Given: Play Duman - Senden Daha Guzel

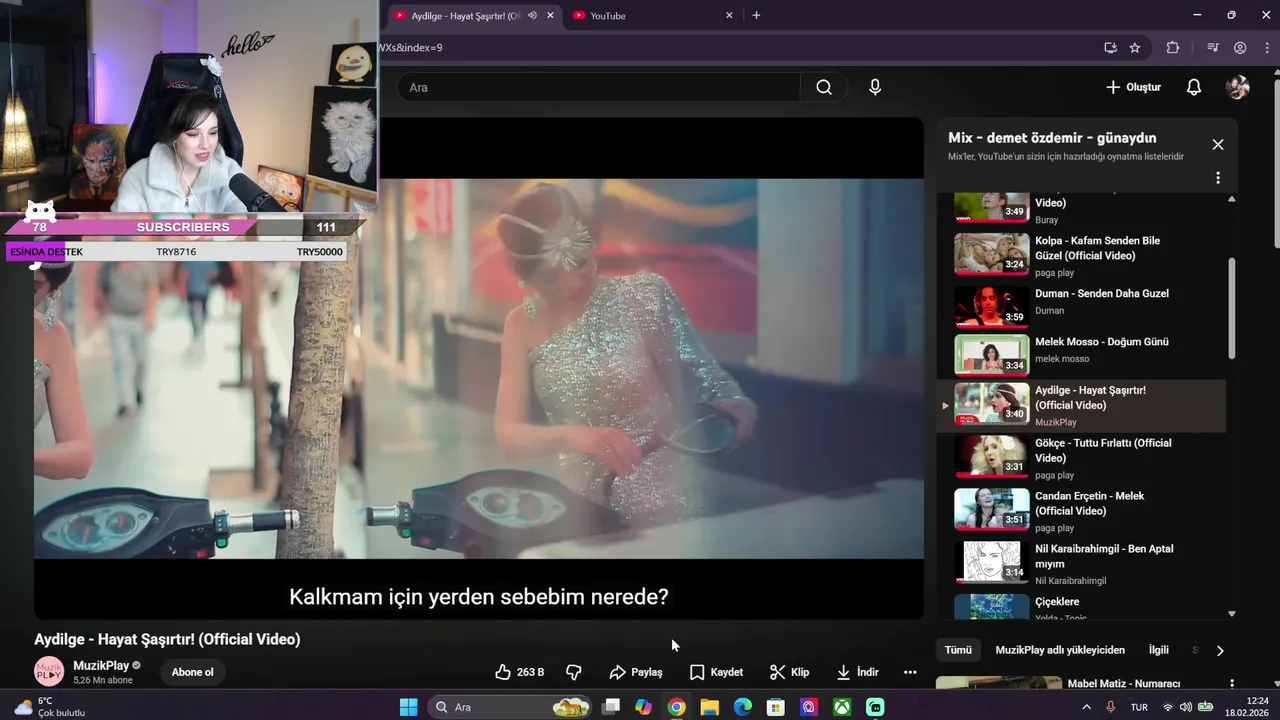Looking at the screenshot, I should pos(1082,305).
